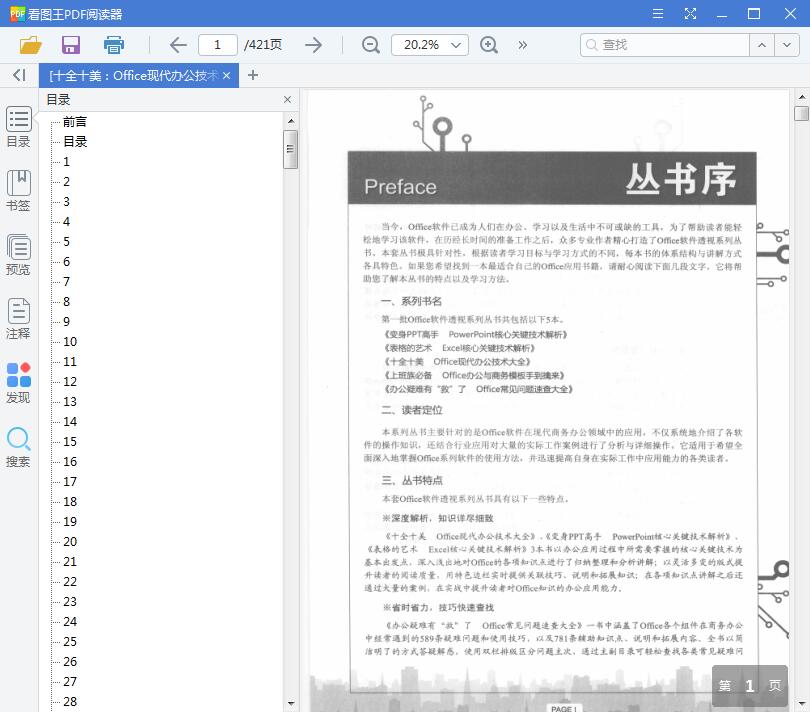The image size is (810, 712).
Task: Click the 丛书序 Preface page header
Action: point(552,178)
